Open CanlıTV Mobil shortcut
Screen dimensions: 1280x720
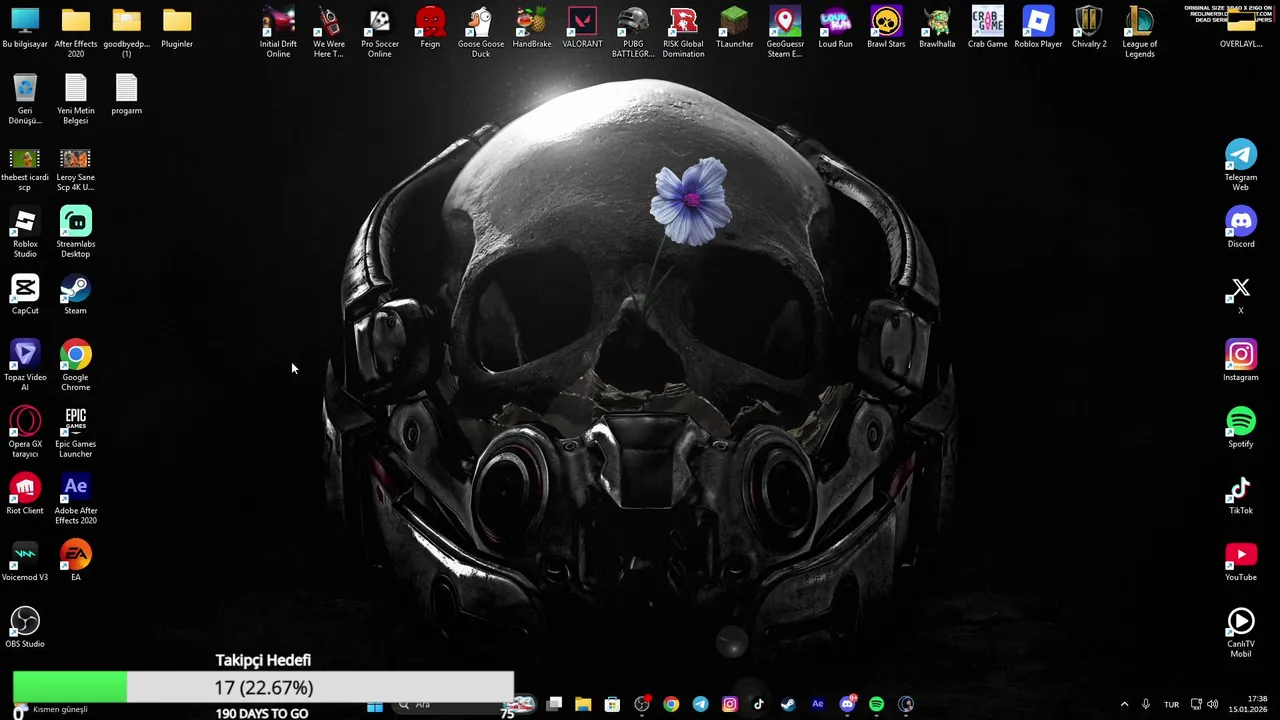pos(1241,633)
